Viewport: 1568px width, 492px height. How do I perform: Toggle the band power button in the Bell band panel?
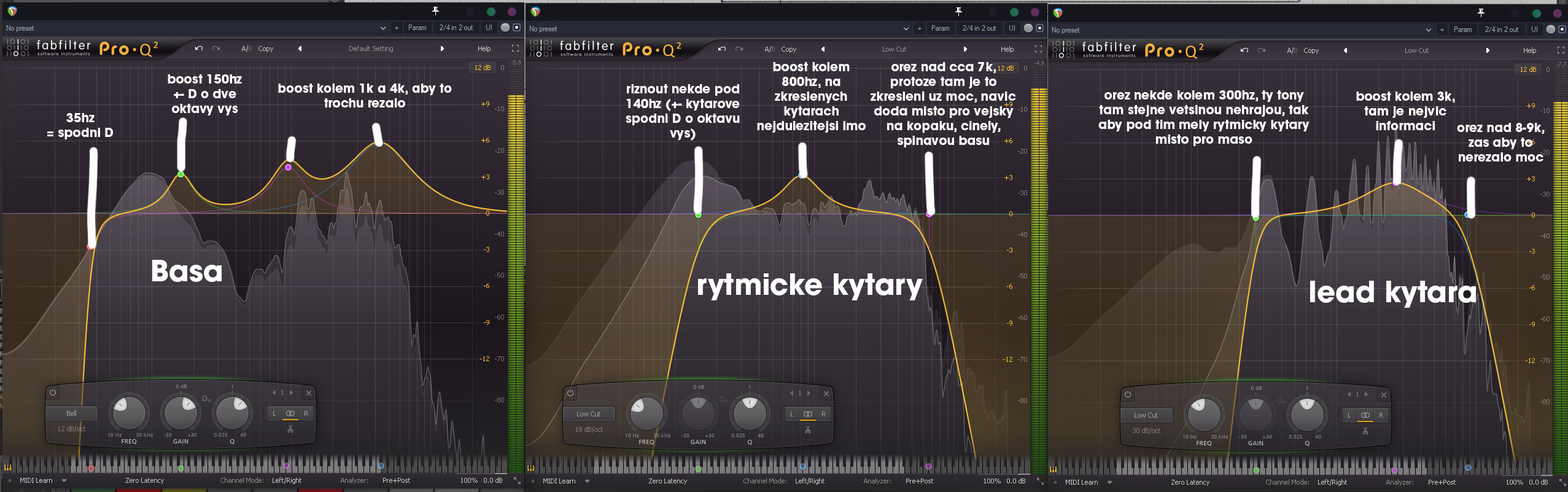tap(53, 392)
